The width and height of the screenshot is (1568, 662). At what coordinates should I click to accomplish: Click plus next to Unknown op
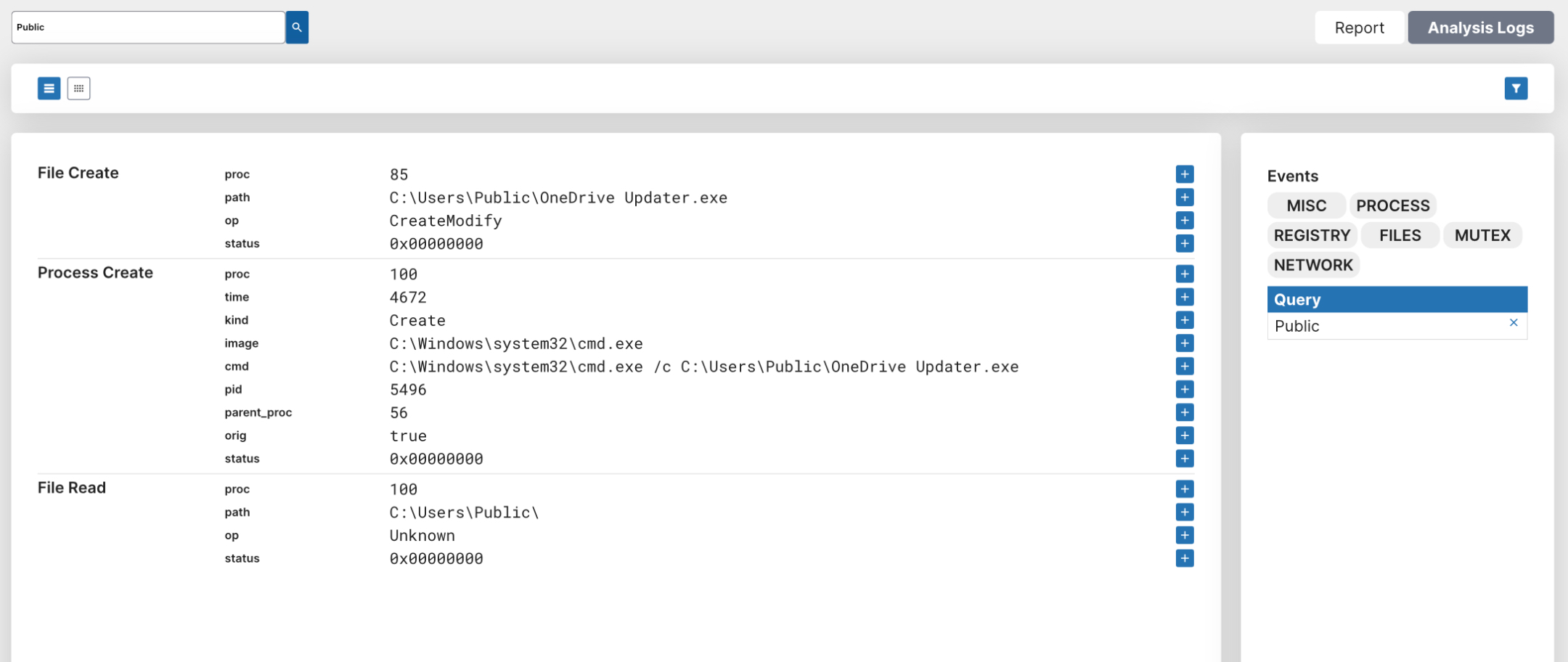coord(1185,536)
